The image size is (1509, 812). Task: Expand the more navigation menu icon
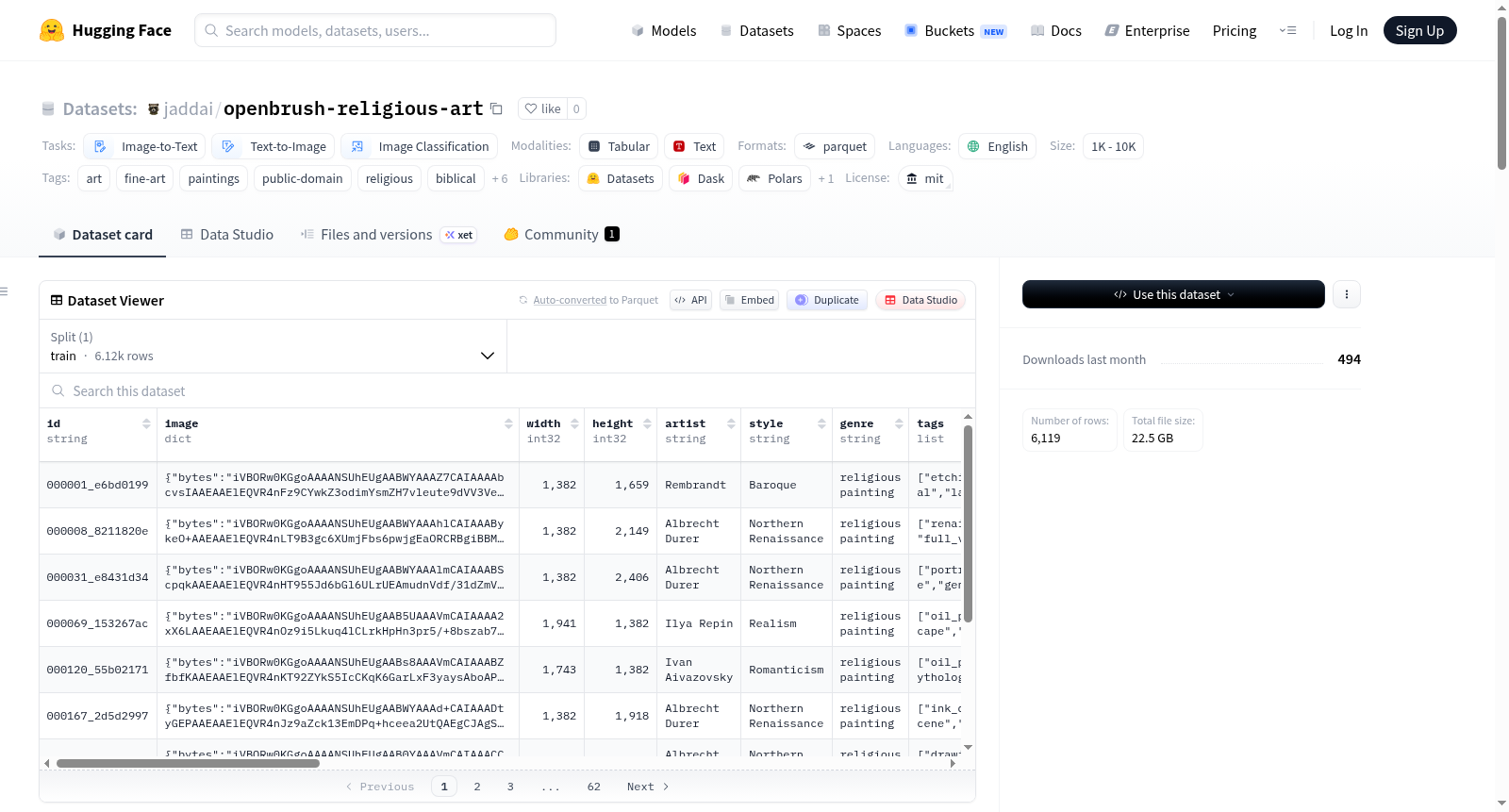point(1287,31)
